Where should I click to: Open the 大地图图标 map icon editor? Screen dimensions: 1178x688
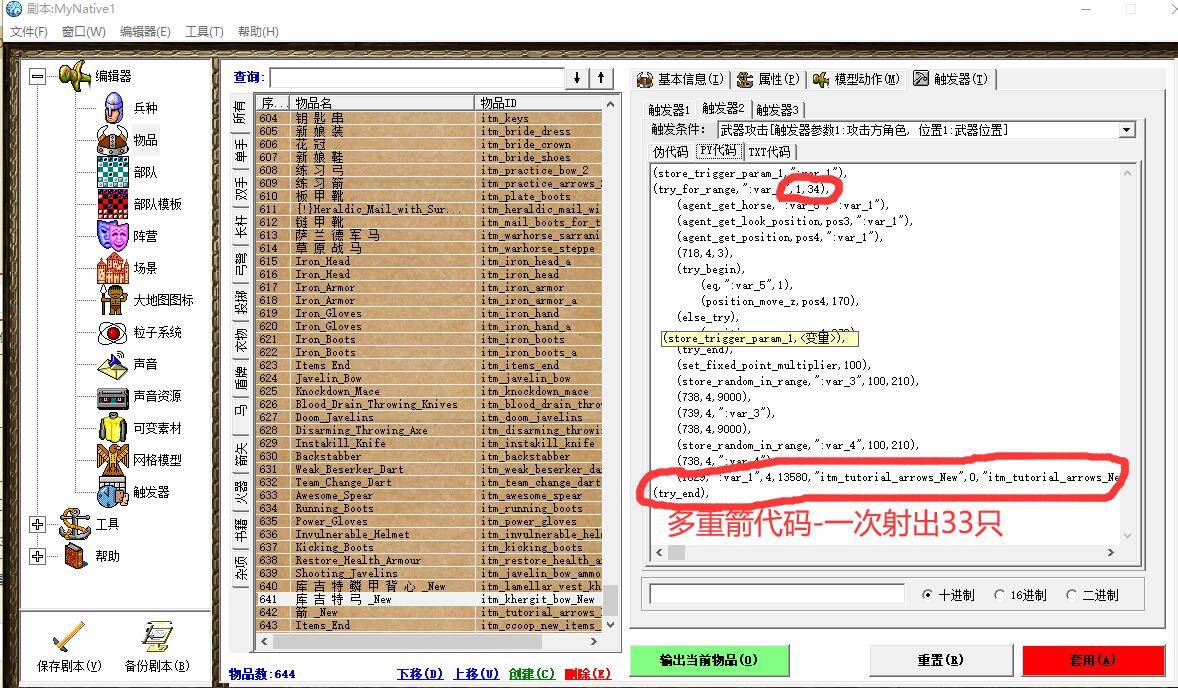tap(114, 299)
